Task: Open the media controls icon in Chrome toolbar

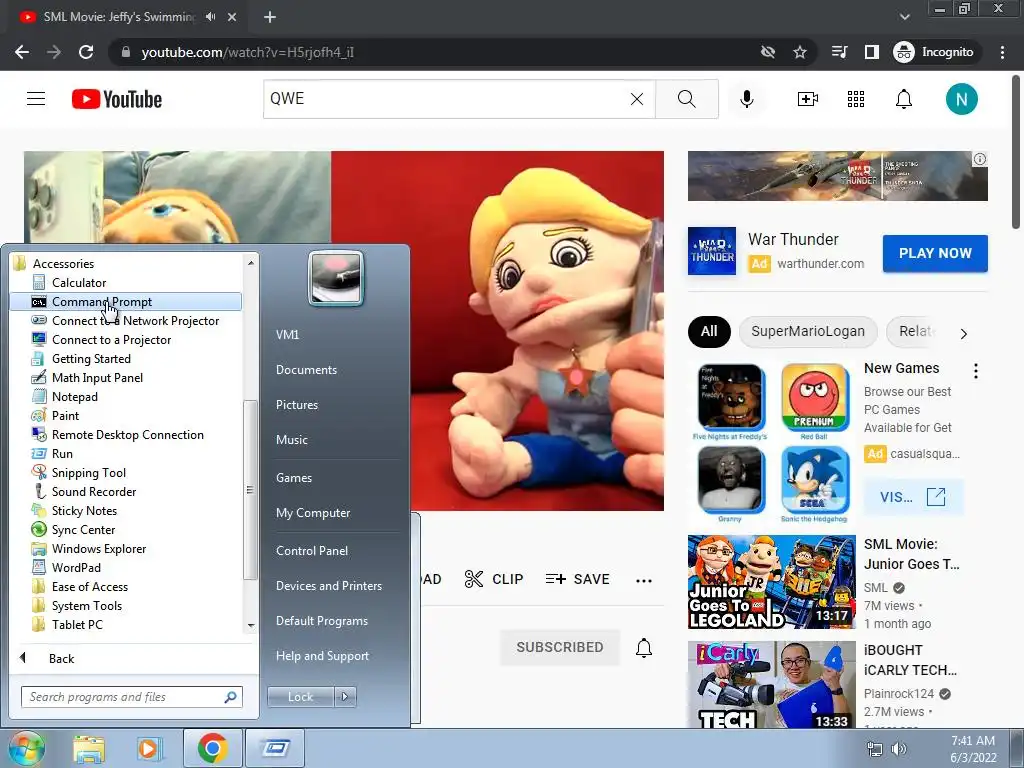Action: [839, 52]
